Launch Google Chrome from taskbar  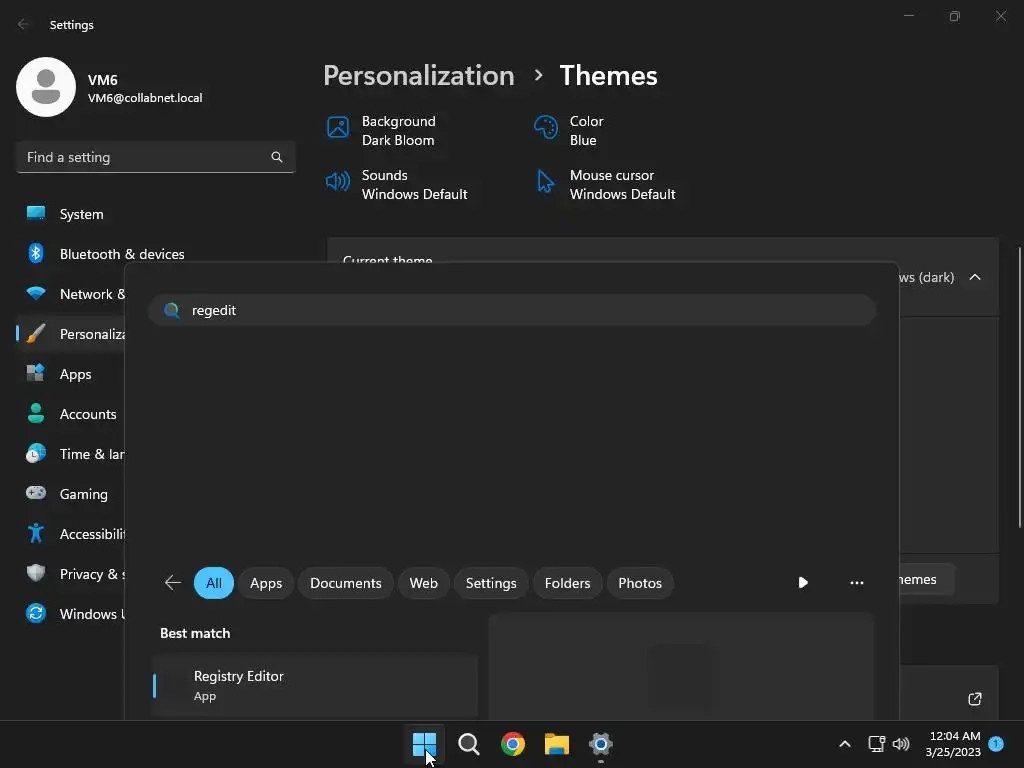tap(513, 744)
